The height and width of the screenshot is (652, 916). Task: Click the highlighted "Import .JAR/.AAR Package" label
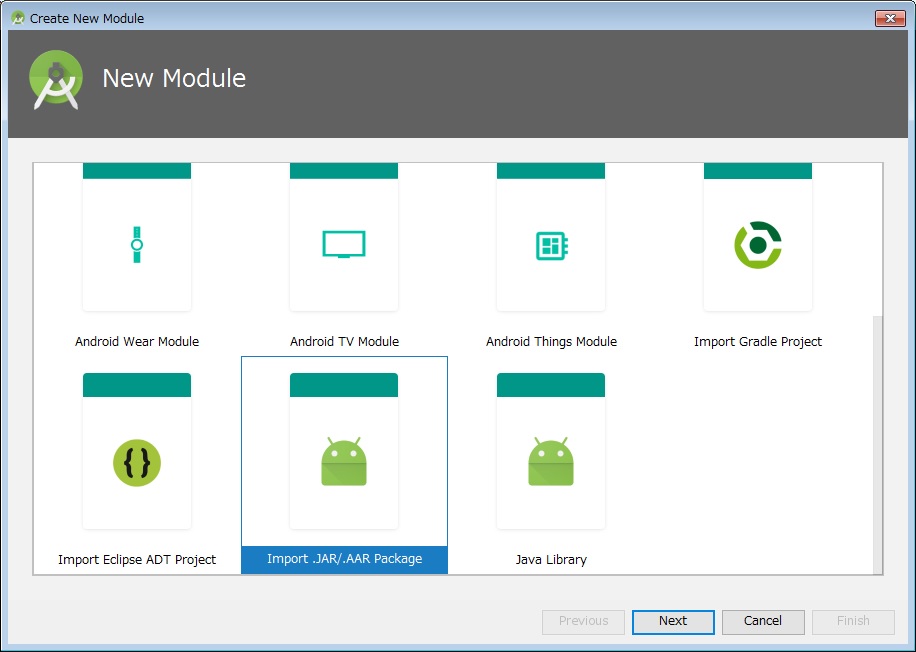344,559
